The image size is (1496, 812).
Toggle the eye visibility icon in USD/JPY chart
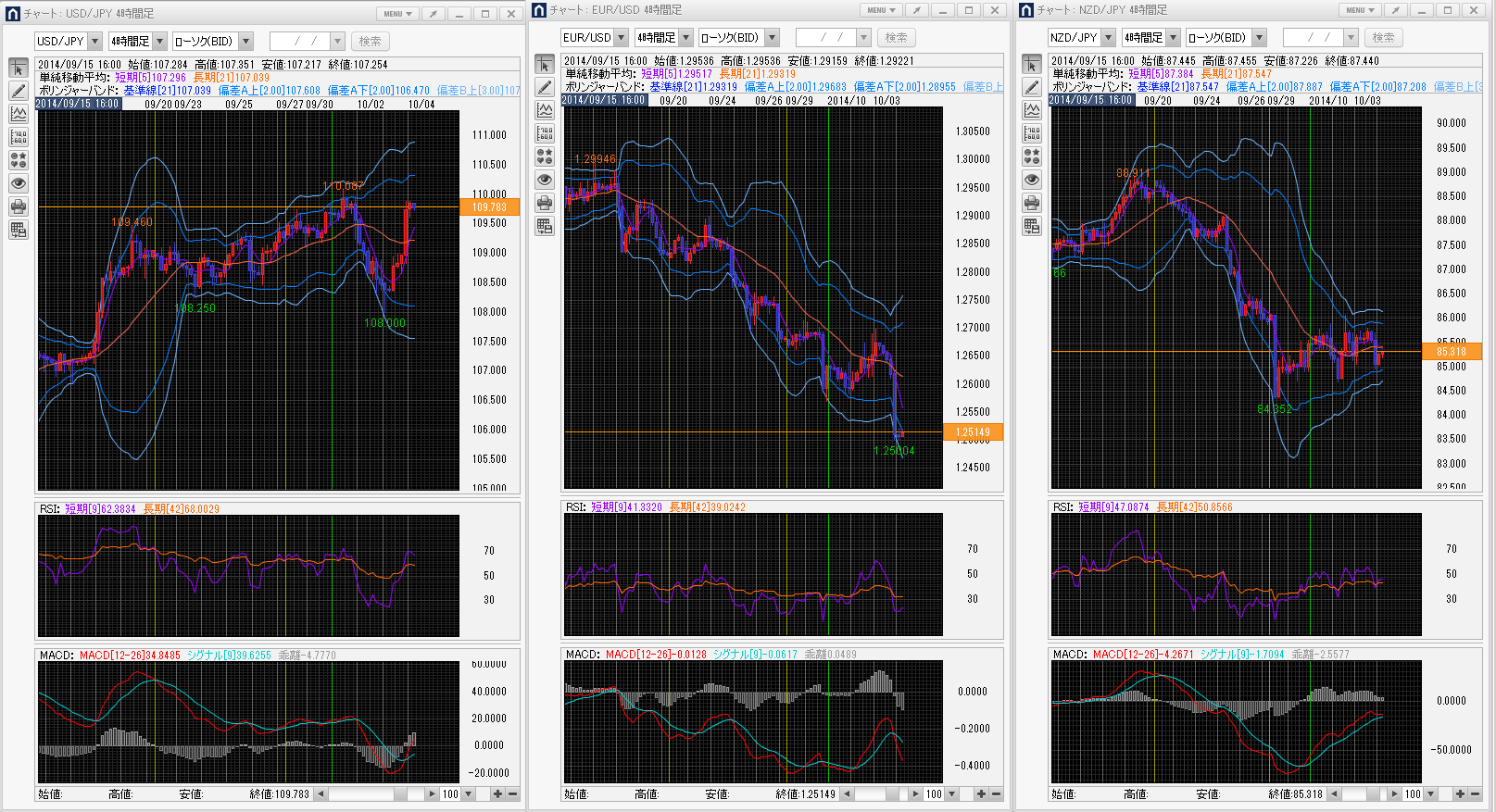pyautogui.click(x=19, y=183)
